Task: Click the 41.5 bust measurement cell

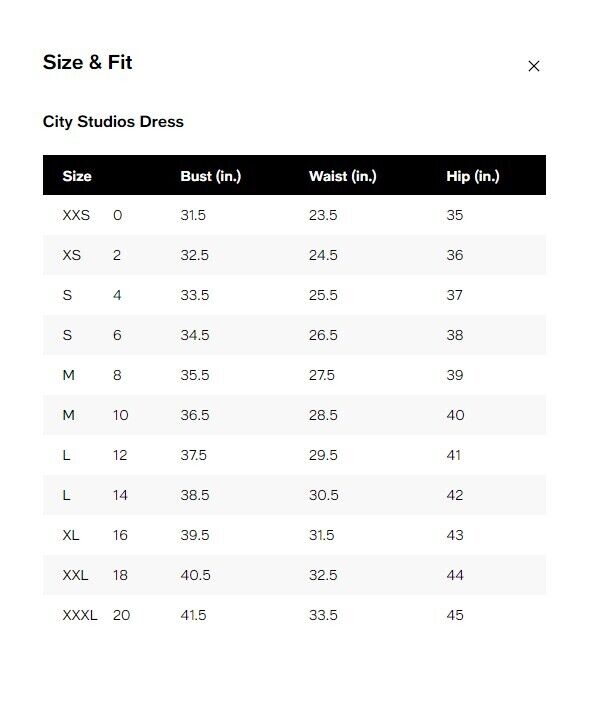Action: (193, 615)
